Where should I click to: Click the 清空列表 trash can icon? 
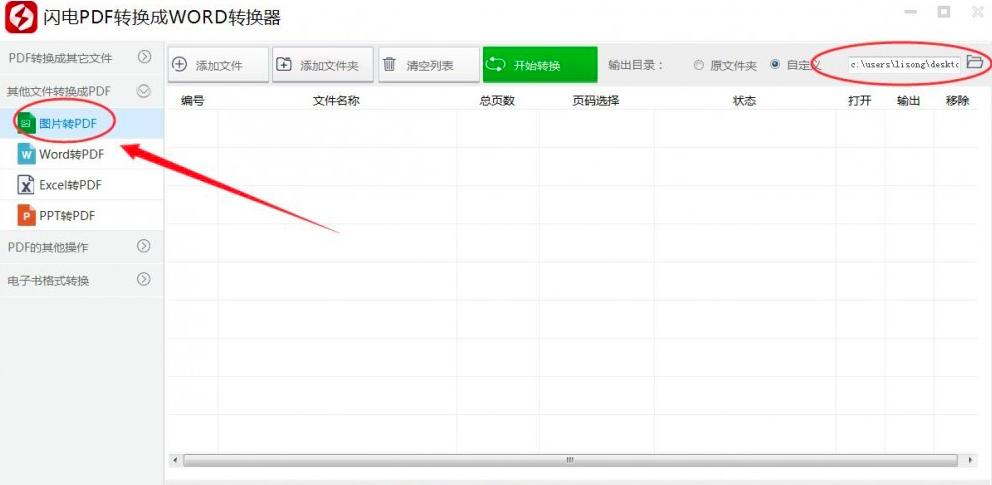pos(389,64)
